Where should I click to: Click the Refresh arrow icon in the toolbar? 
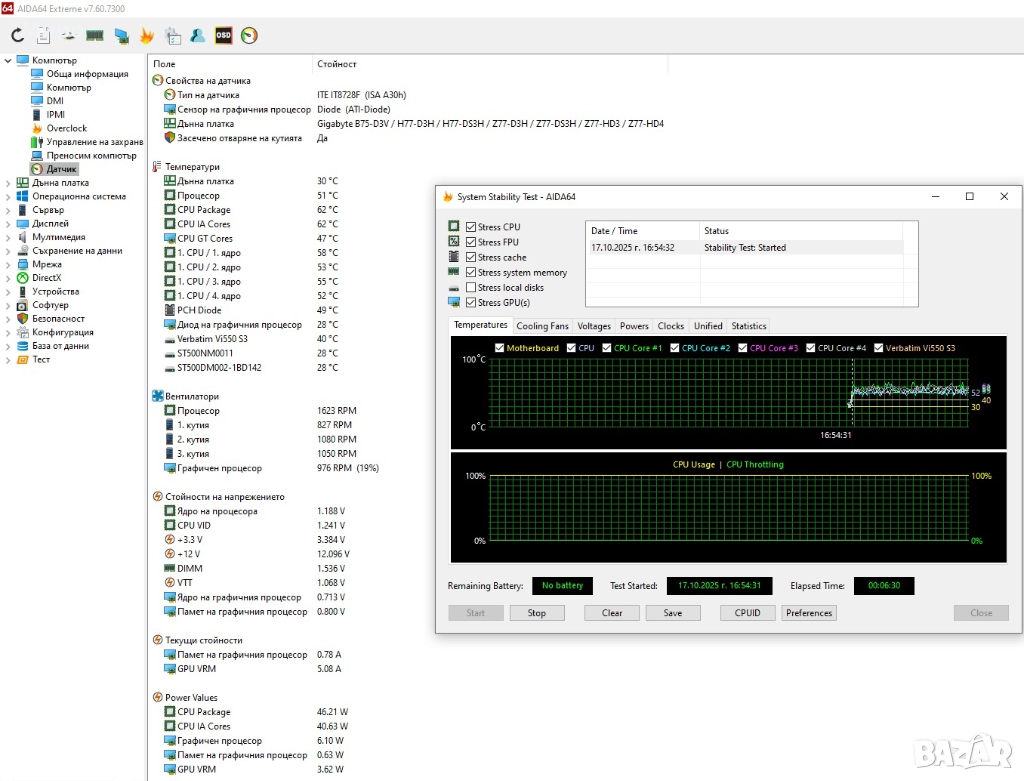point(17,36)
